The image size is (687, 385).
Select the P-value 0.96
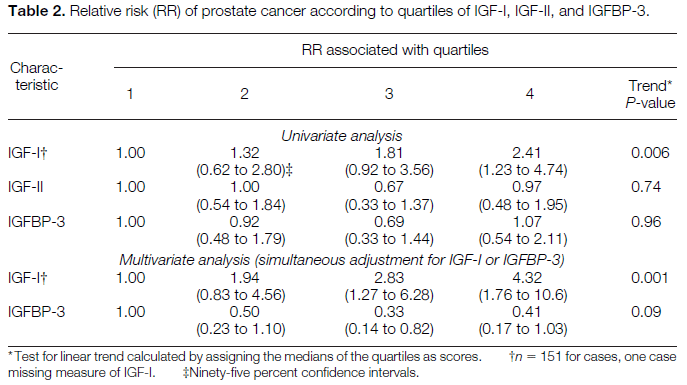click(x=646, y=222)
